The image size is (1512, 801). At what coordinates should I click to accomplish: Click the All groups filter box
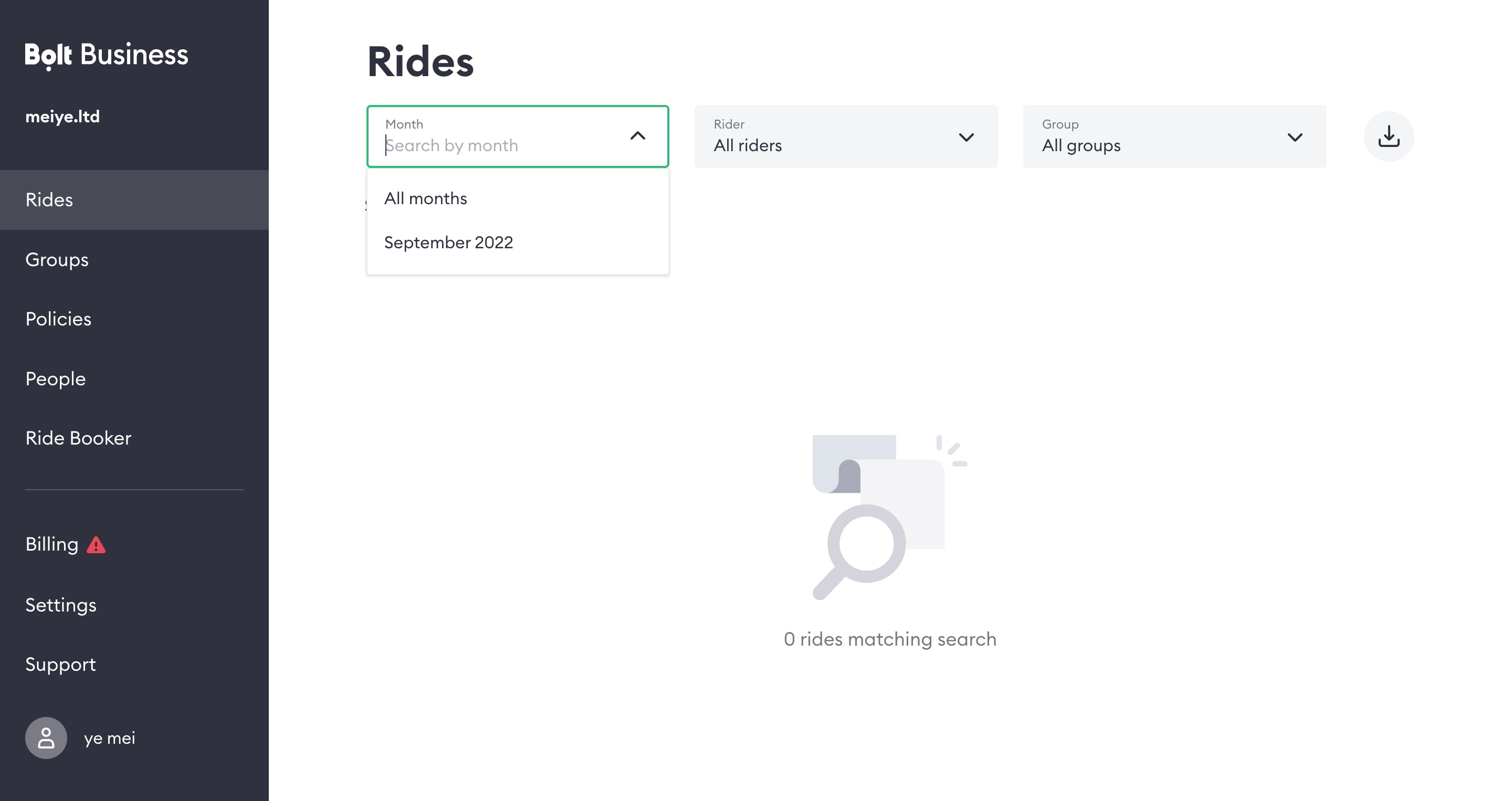[1174, 136]
